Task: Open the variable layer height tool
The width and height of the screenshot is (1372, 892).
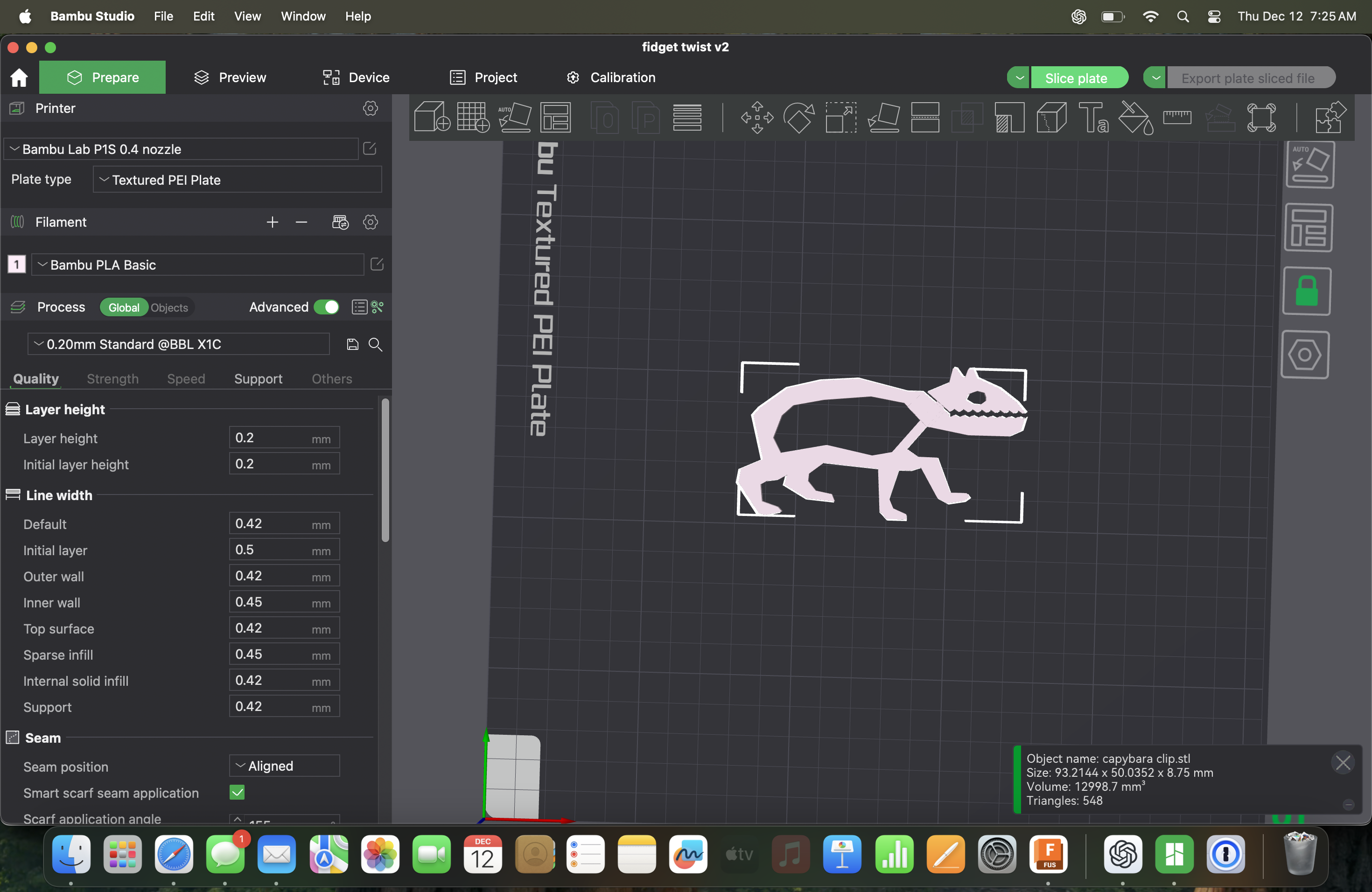Action: [687, 117]
